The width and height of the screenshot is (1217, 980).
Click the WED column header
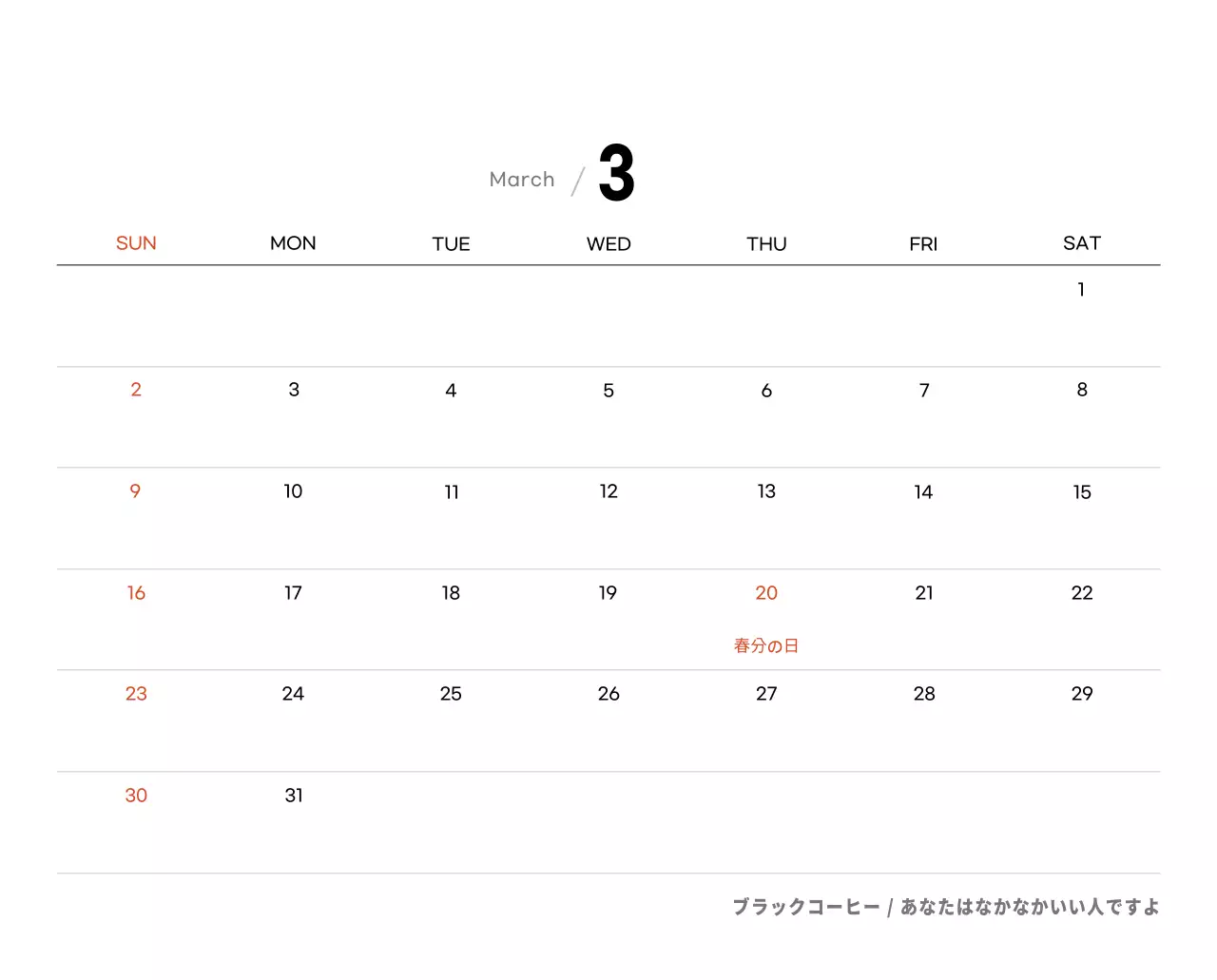tap(608, 244)
